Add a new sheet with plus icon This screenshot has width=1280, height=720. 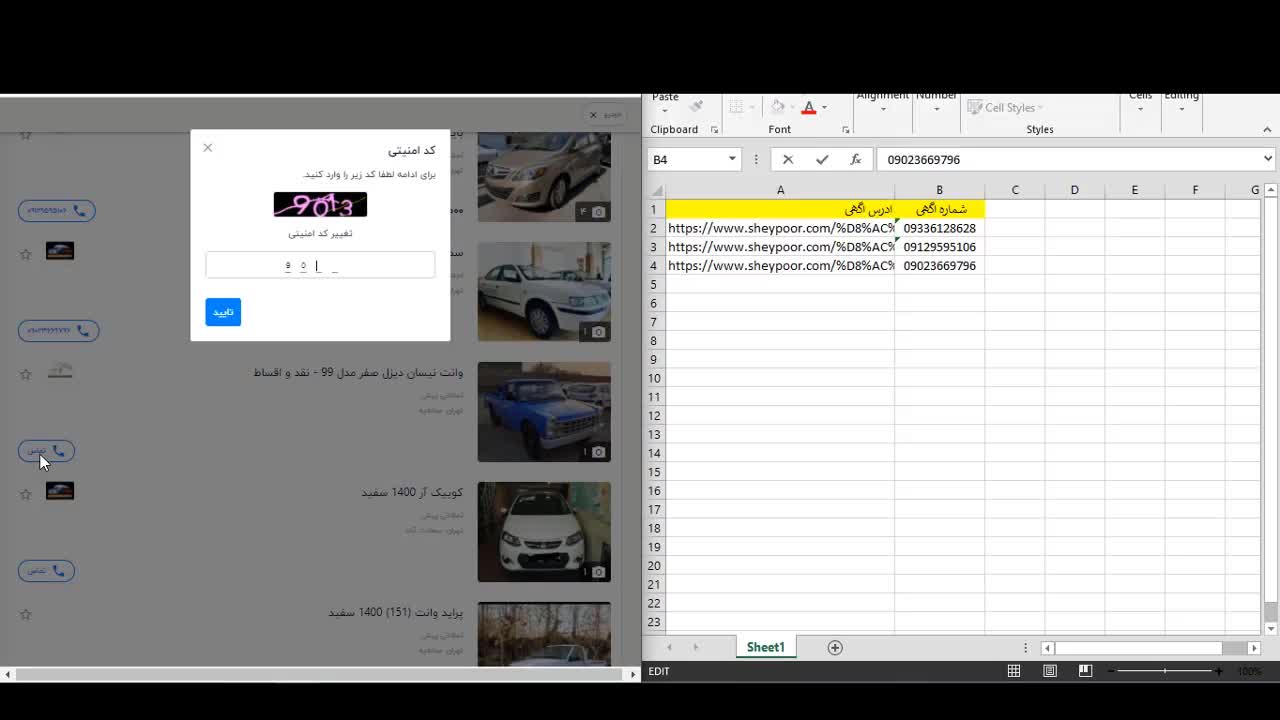tap(835, 648)
